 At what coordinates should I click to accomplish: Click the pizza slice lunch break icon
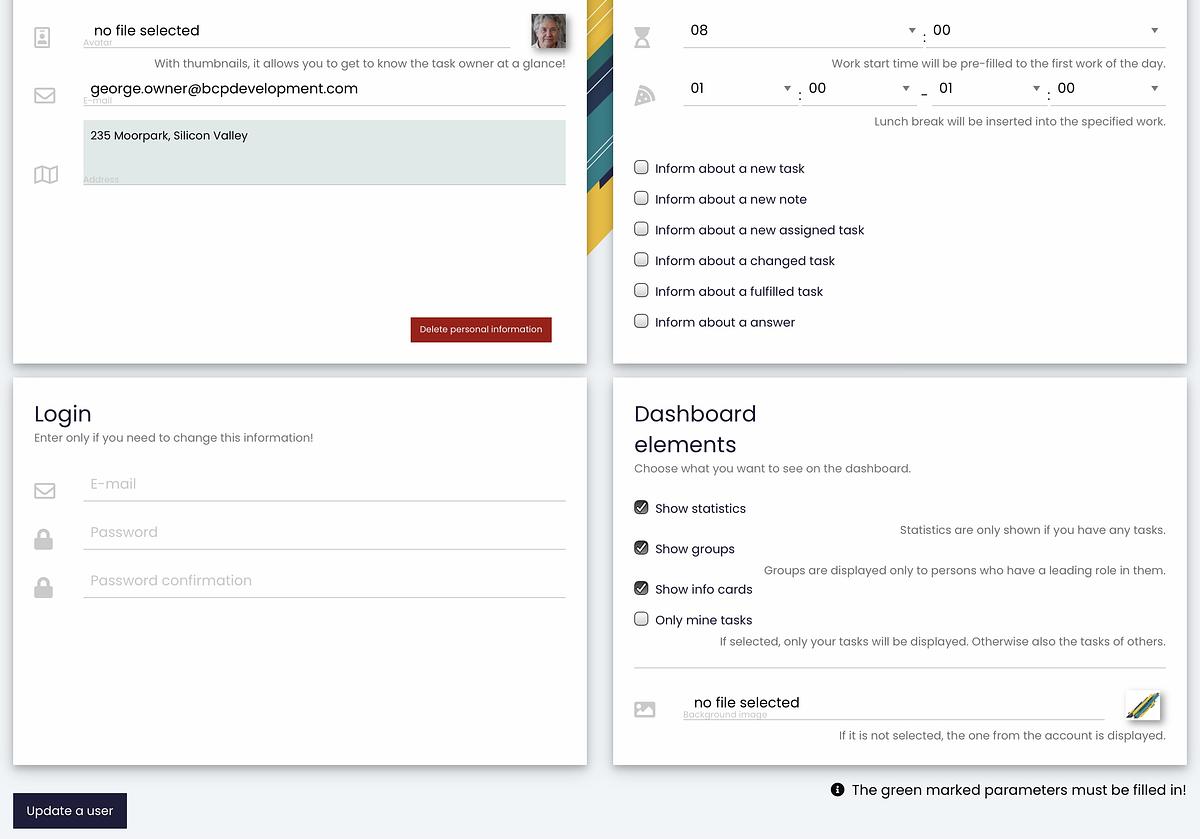[645, 96]
